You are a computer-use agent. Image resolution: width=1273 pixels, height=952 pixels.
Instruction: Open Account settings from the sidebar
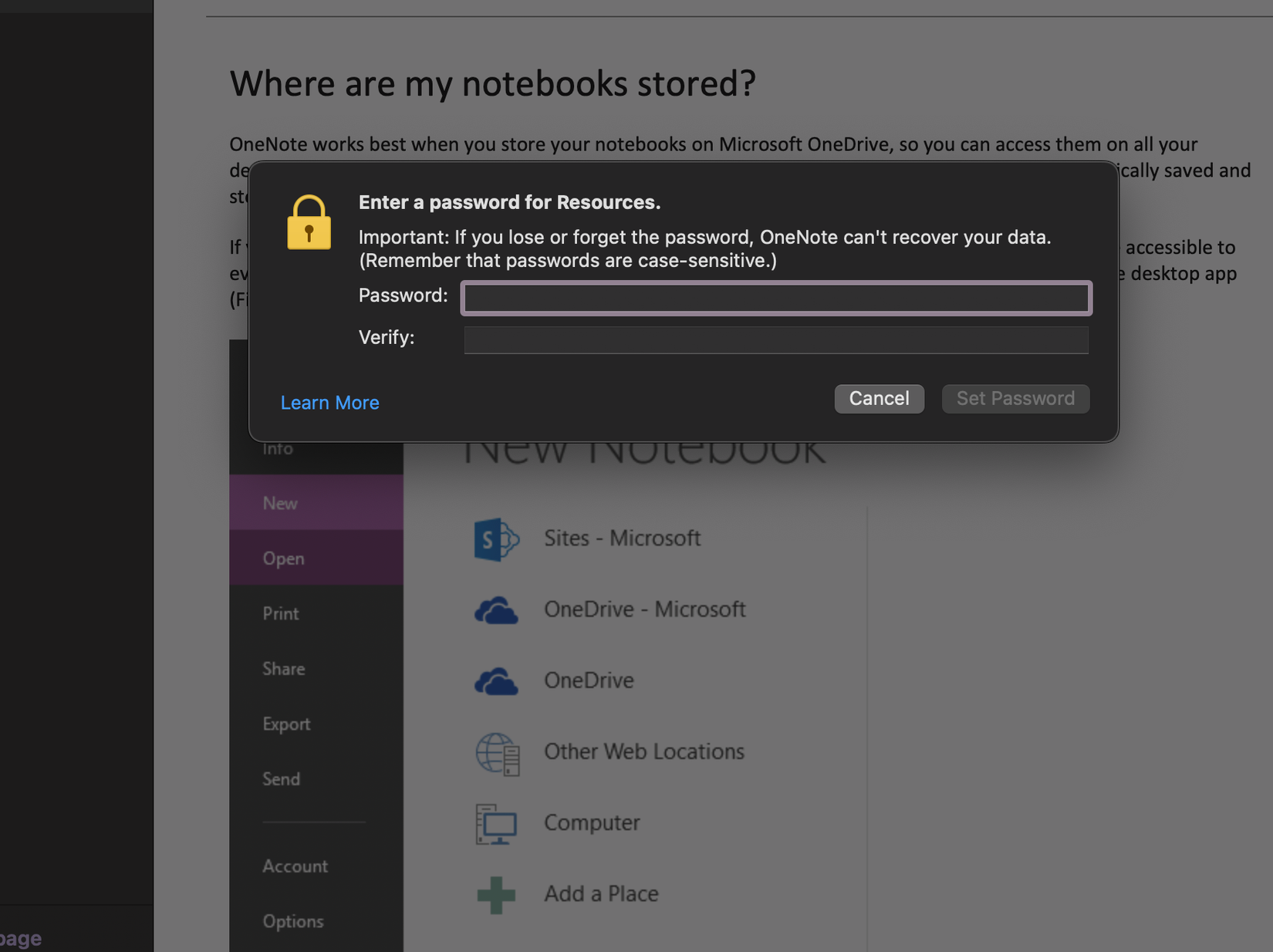[x=295, y=866]
